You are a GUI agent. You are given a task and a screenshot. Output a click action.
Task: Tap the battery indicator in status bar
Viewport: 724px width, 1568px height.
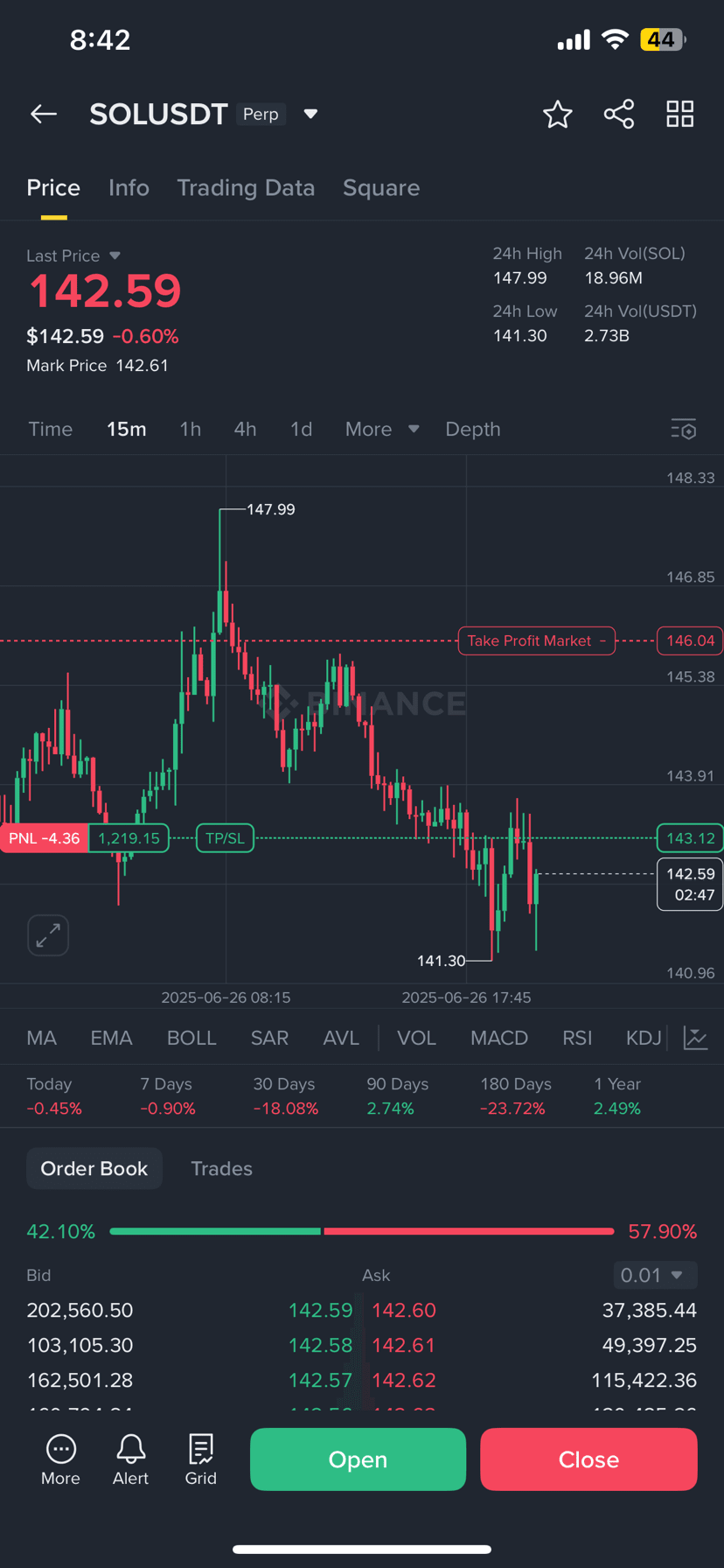click(x=663, y=39)
